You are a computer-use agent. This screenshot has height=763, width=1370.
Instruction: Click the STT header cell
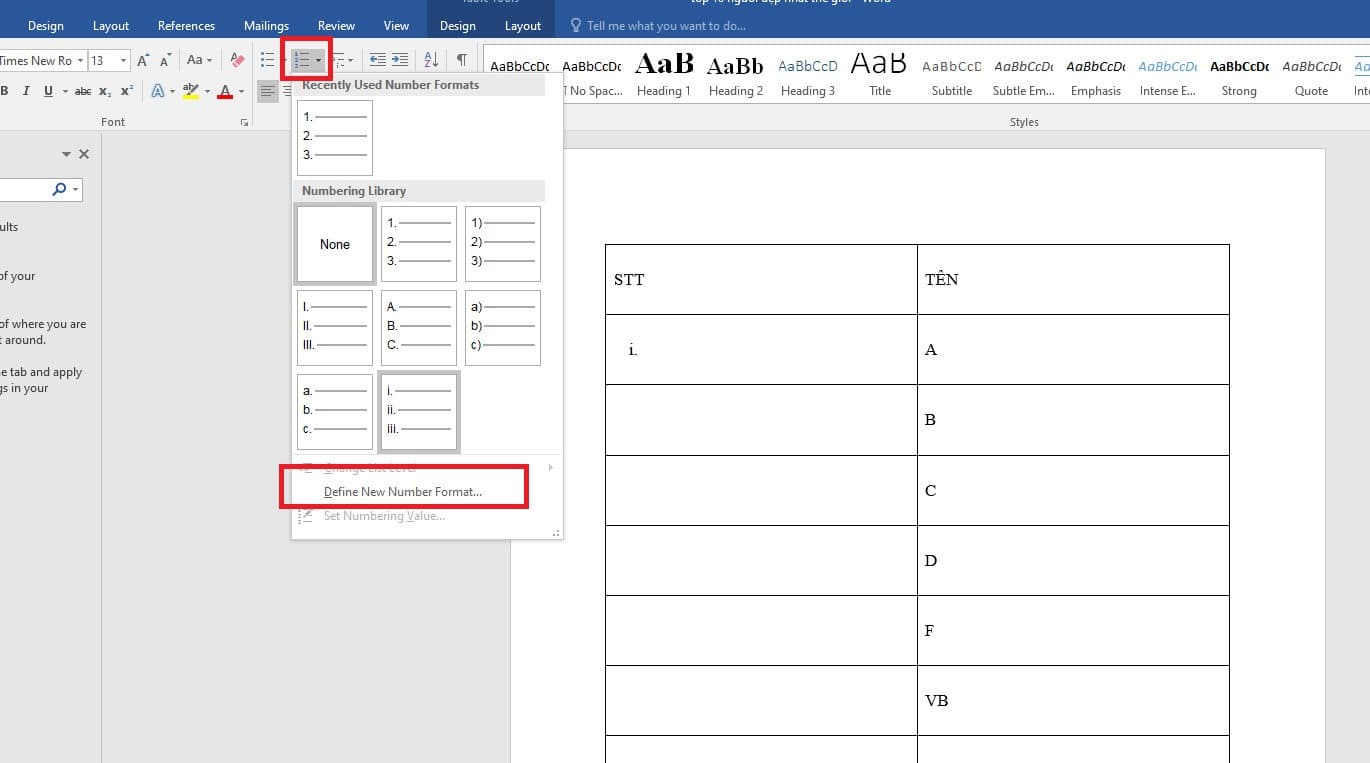[761, 279]
